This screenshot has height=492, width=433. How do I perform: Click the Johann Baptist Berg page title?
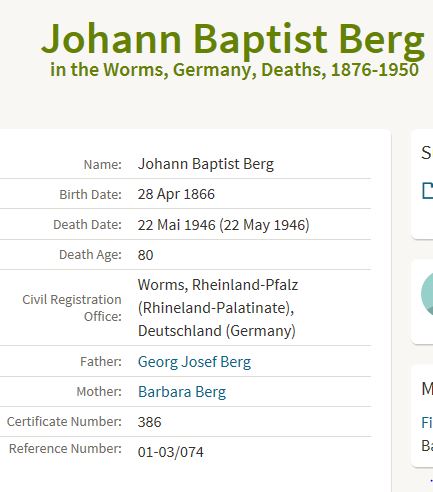233,39
